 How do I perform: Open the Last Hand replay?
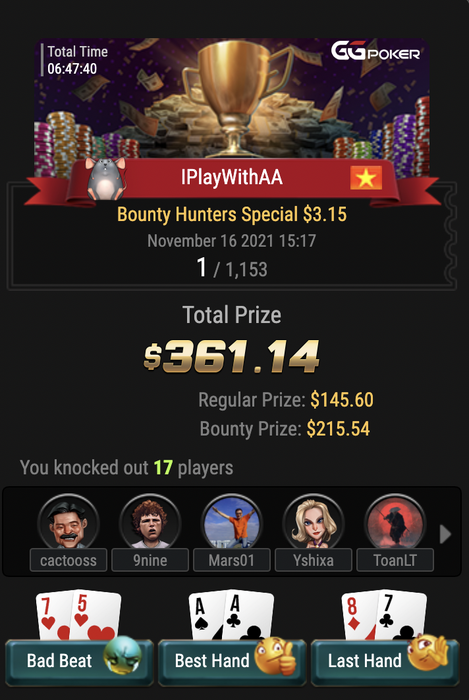tap(385, 662)
